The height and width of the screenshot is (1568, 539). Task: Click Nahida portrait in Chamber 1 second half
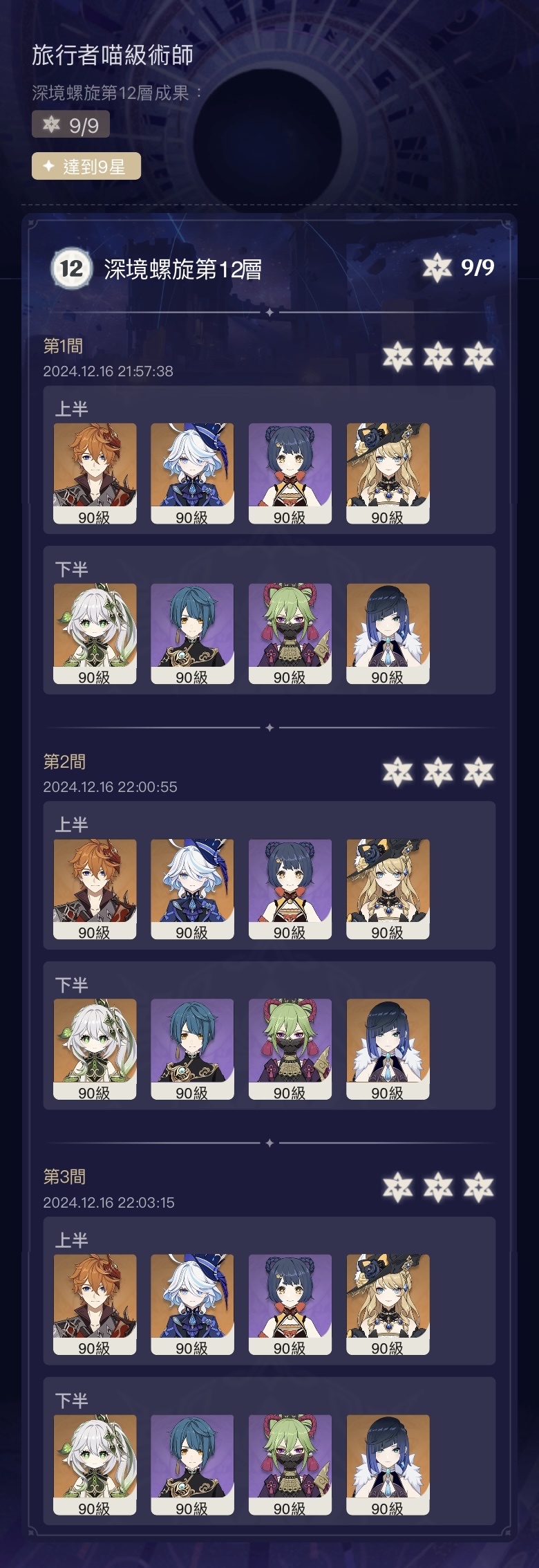point(95,634)
